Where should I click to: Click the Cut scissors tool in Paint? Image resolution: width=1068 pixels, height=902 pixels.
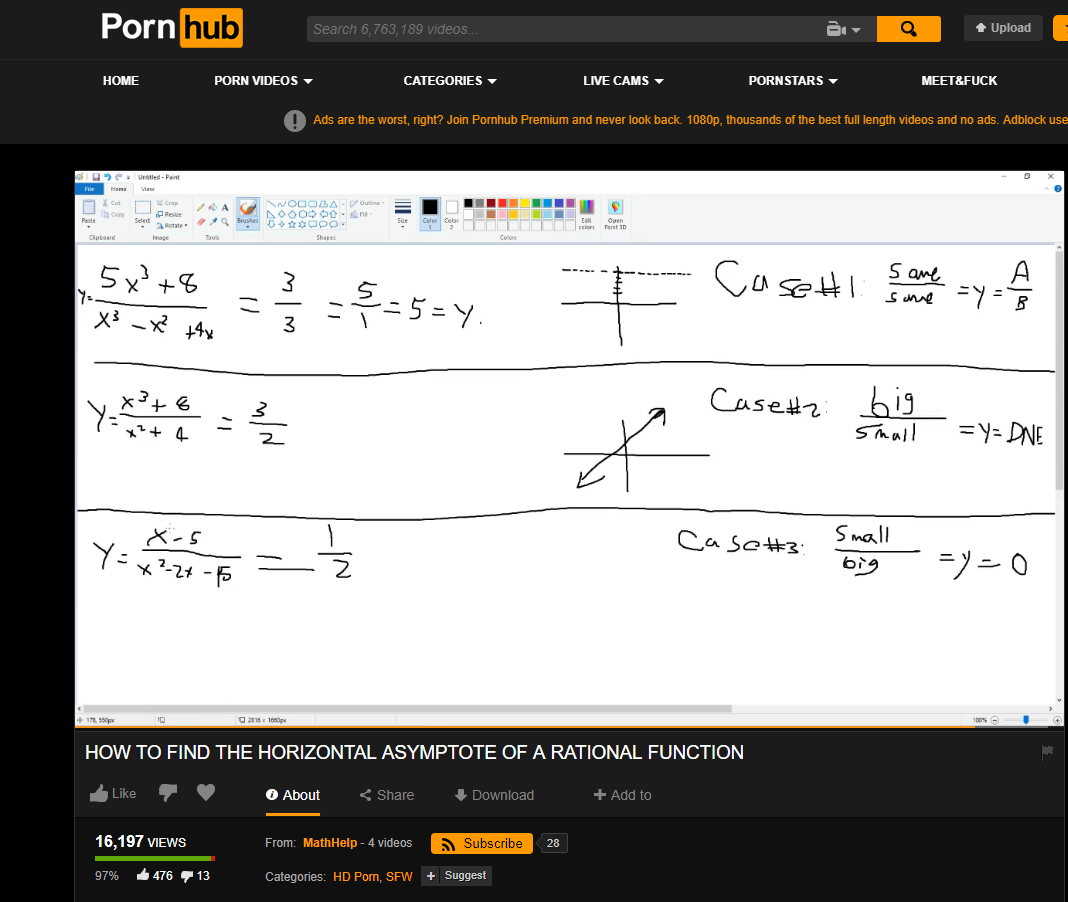coord(112,203)
